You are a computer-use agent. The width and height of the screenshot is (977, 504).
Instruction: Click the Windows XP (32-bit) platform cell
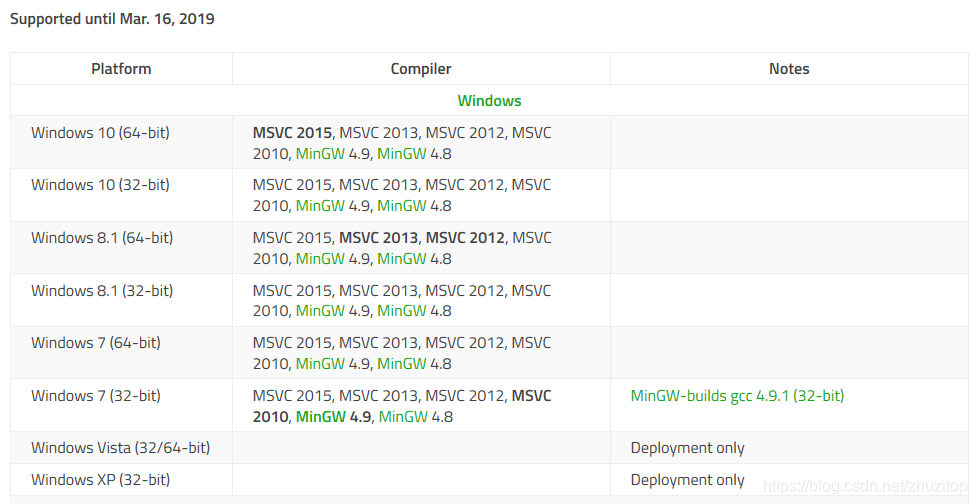pos(121,480)
